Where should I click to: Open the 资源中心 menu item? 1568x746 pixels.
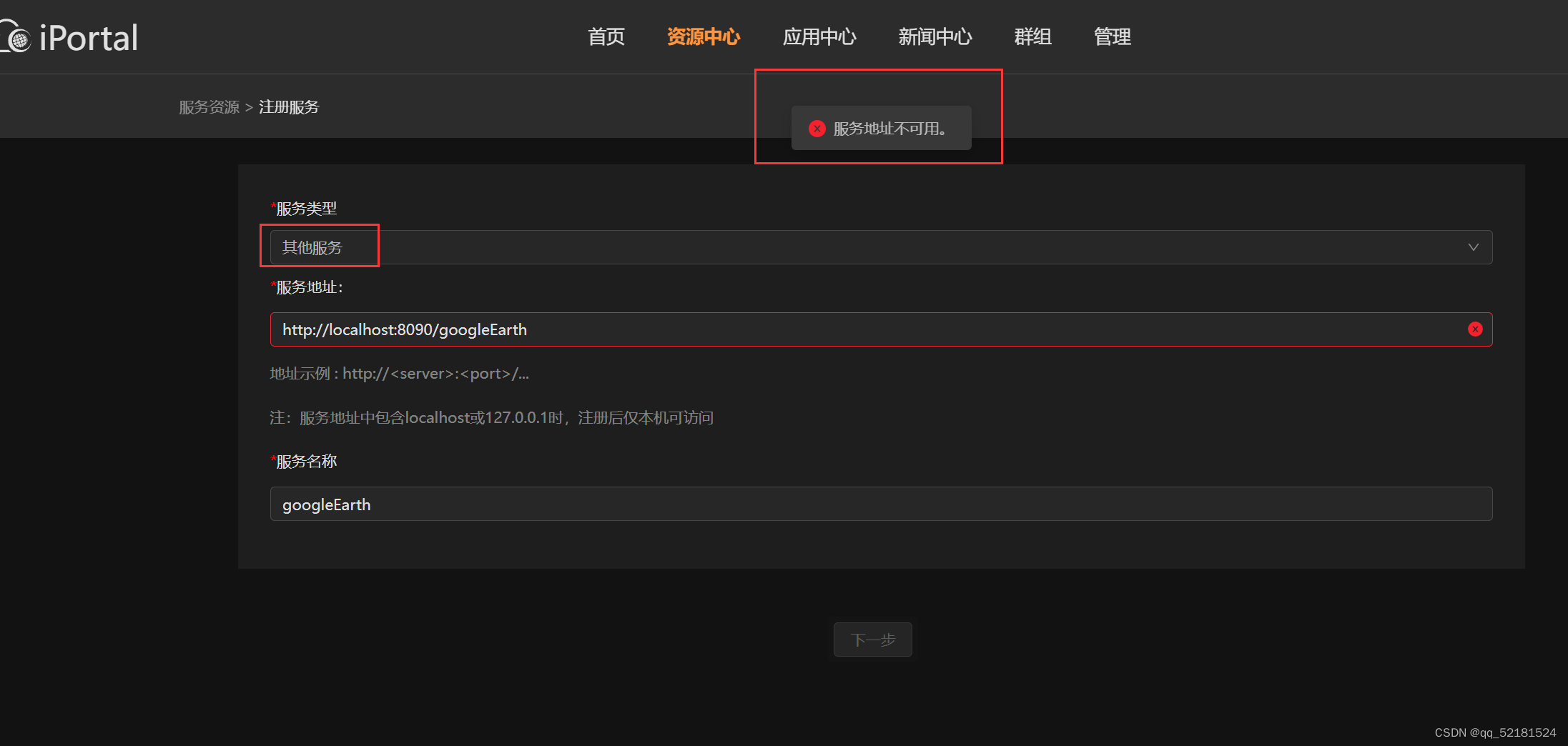pos(704,36)
